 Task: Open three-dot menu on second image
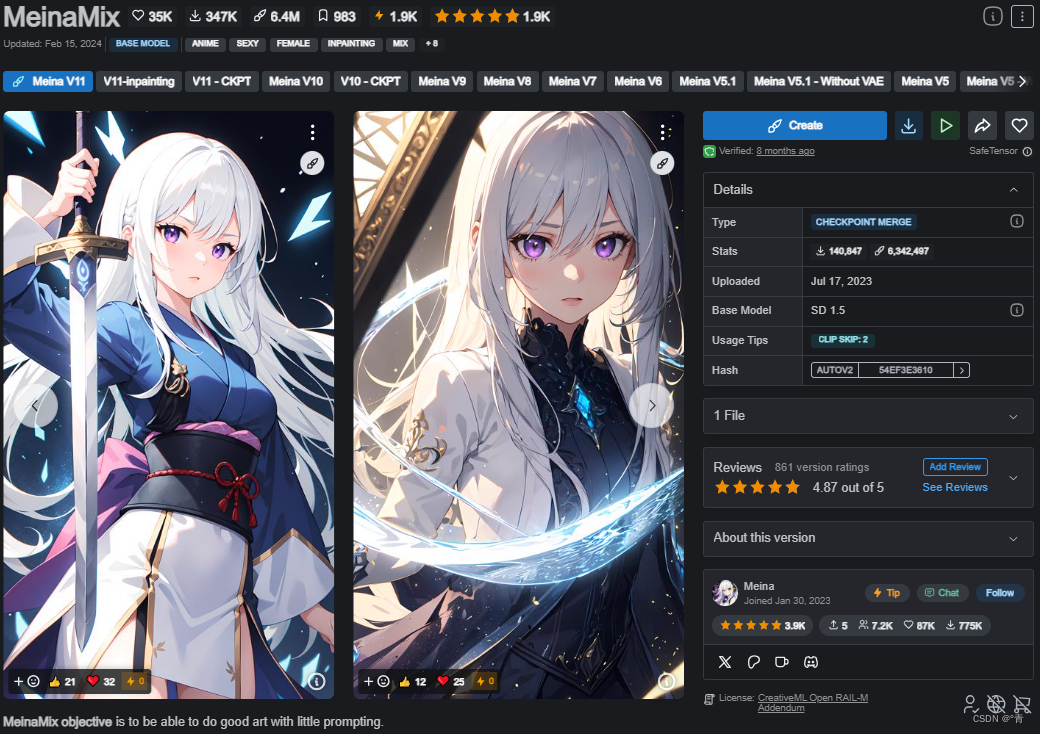[663, 133]
